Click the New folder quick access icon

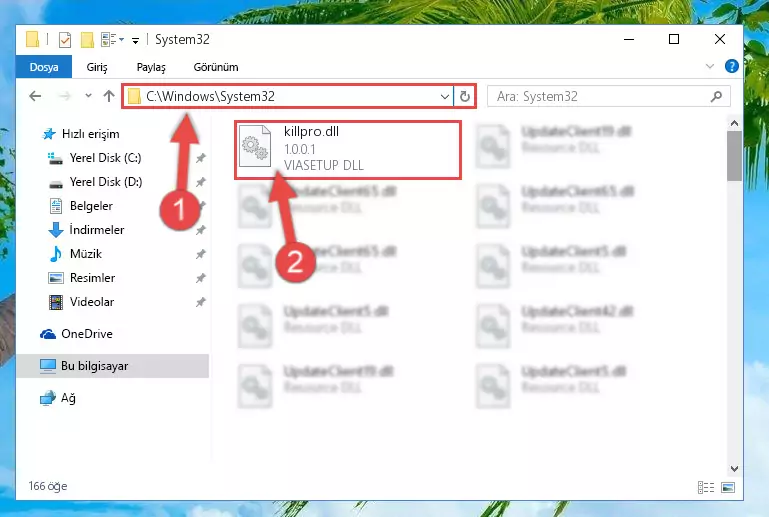[x=87, y=40]
